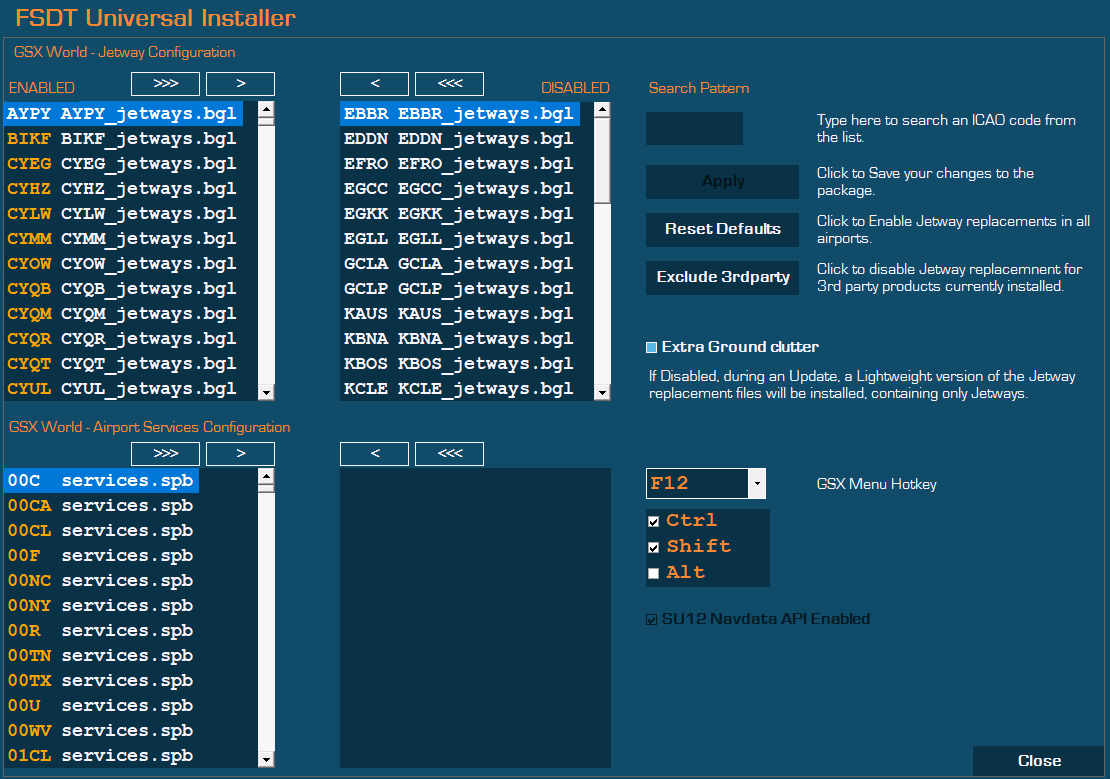Click the airport services '>>>' move-all button
The height and width of the screenshot is (779, 1110).
pos(166,454)
